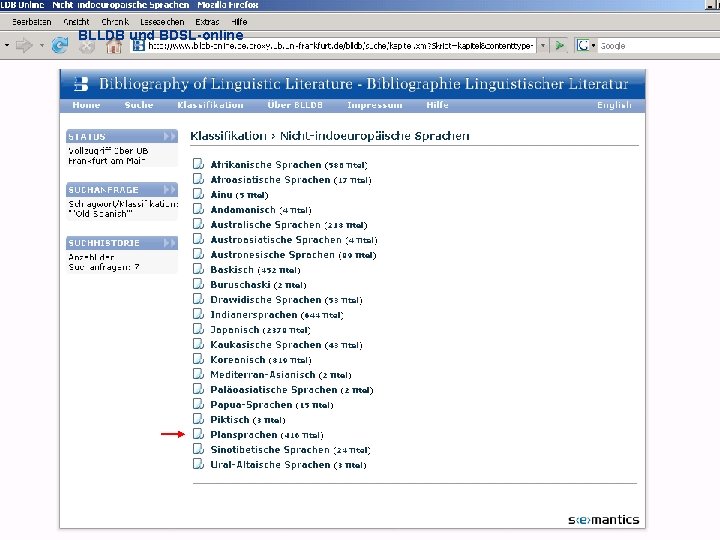Click the Klassifikation breadcrumb link
The width and height of the screenshot is (720, 540).
point(228,136)
